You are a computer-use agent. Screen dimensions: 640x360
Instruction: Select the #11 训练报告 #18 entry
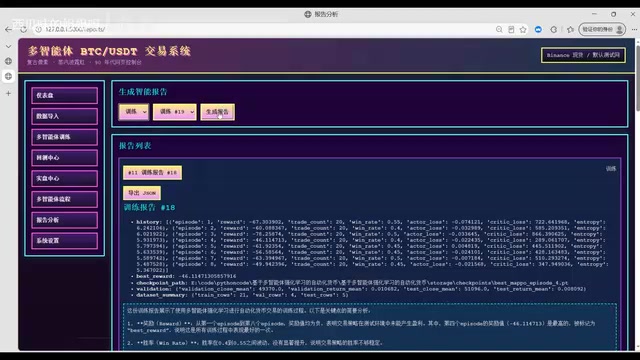152,173
